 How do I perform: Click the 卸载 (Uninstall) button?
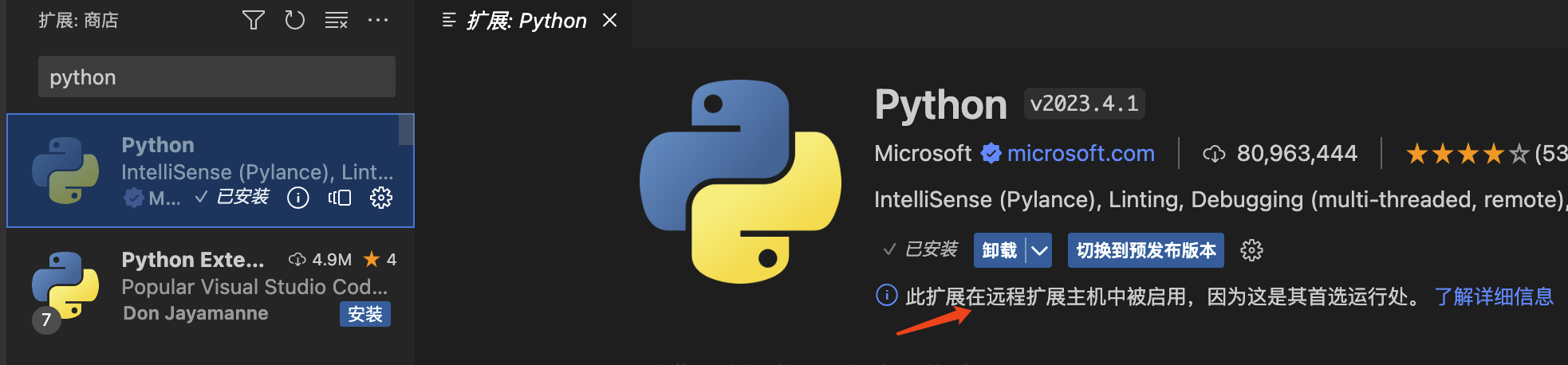(999, 250)
